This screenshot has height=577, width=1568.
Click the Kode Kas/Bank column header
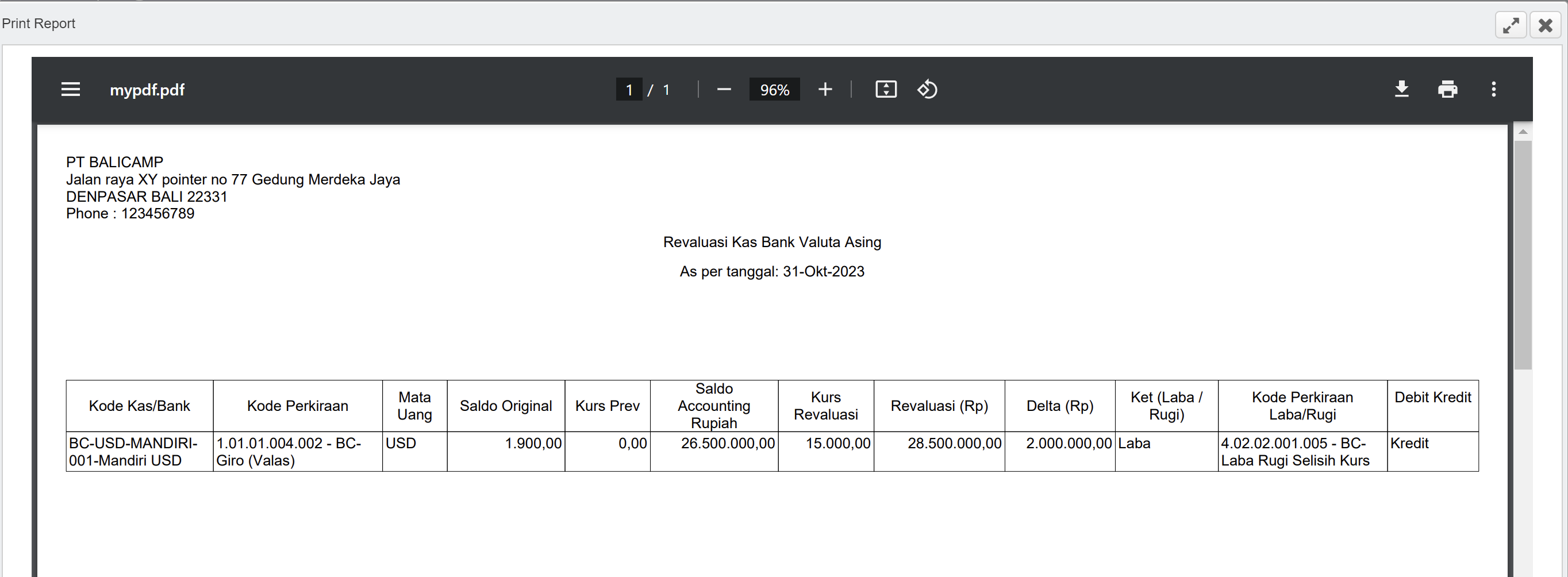tap(140, 406)
